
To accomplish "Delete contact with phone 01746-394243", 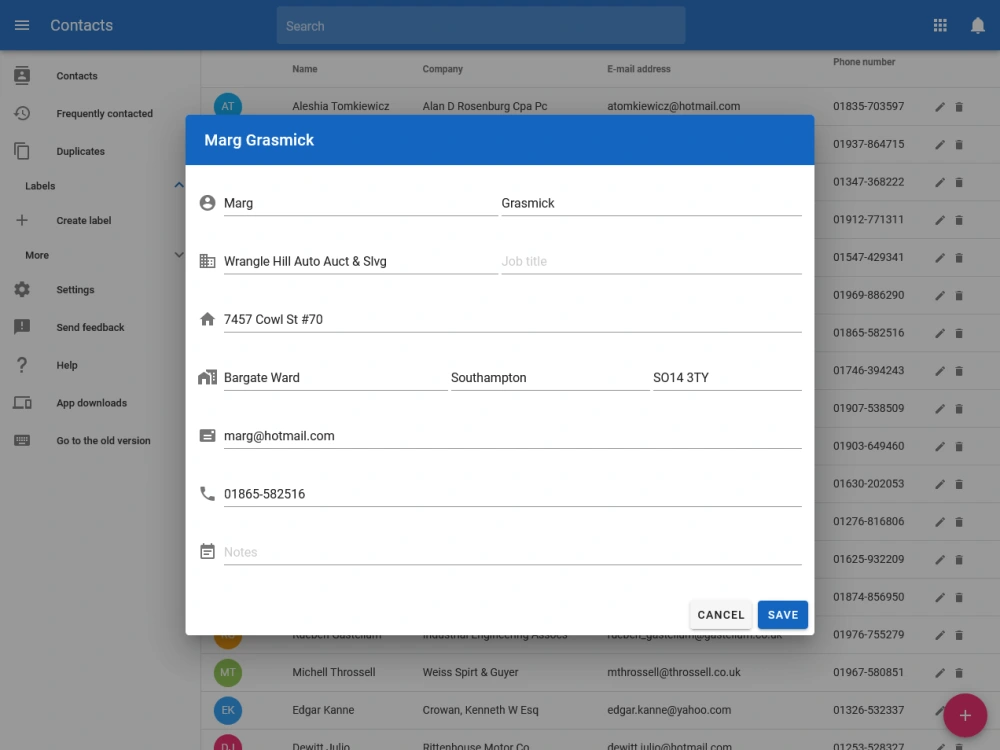I will coord(959,371).
